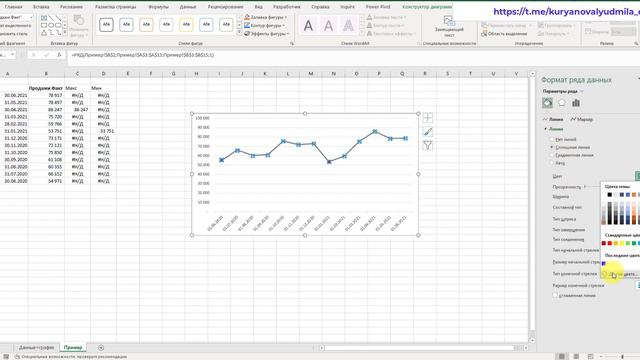The image size is (640, 360).
Task: Open Эффекты фигуры shape effects
Action: 266,33
